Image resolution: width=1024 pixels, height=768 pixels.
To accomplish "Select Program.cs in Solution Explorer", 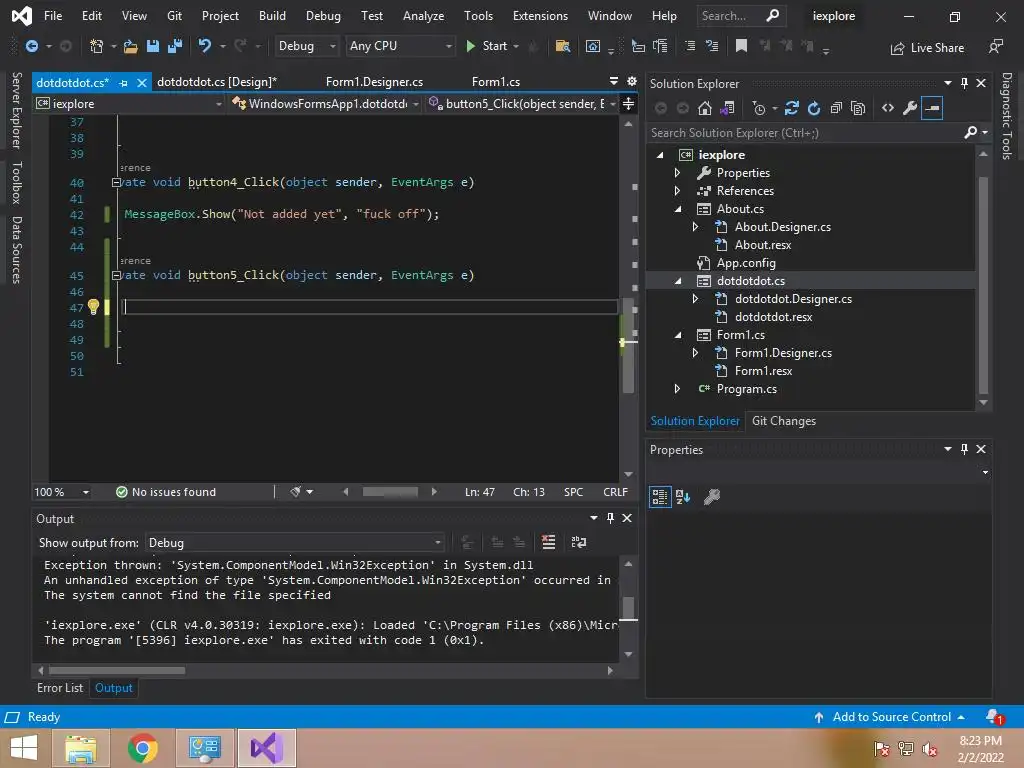I will [746, 389].
